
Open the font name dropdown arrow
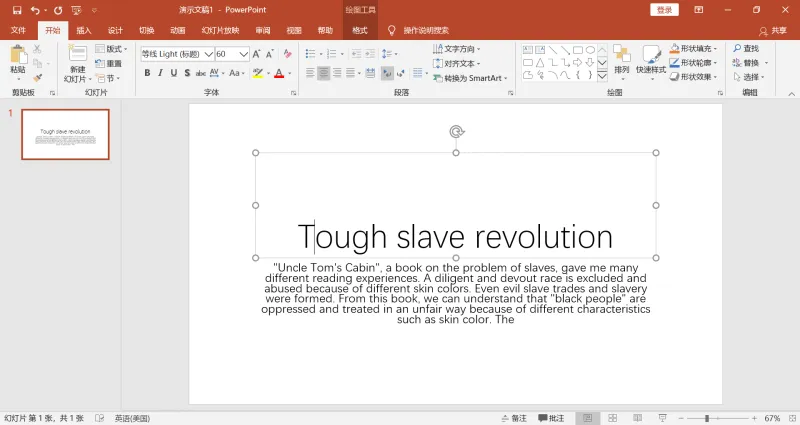(208, 54)
